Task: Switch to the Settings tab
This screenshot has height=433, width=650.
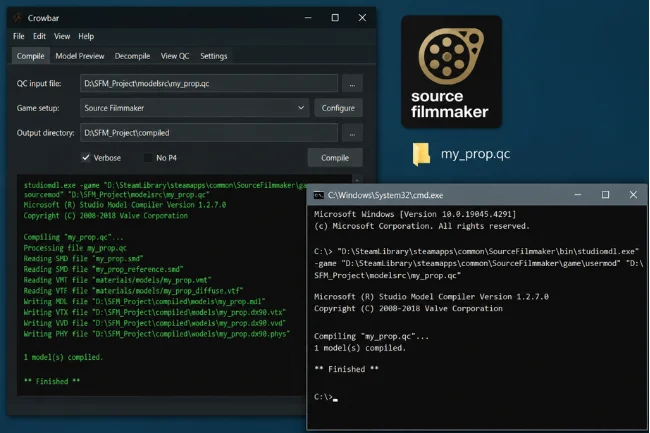Action: 214,56
